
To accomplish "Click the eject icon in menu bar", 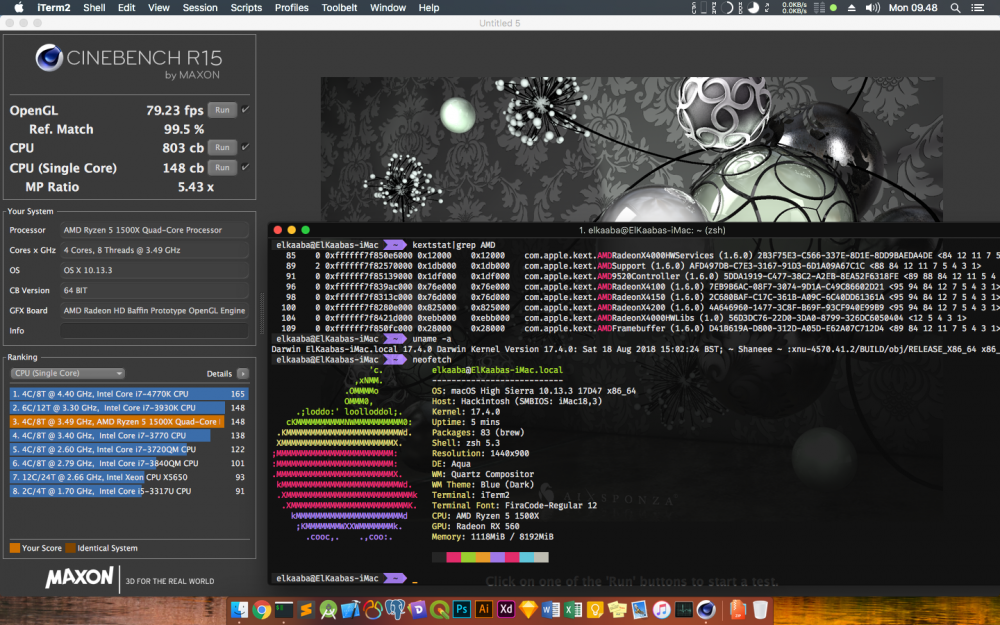I will (851, 8).
